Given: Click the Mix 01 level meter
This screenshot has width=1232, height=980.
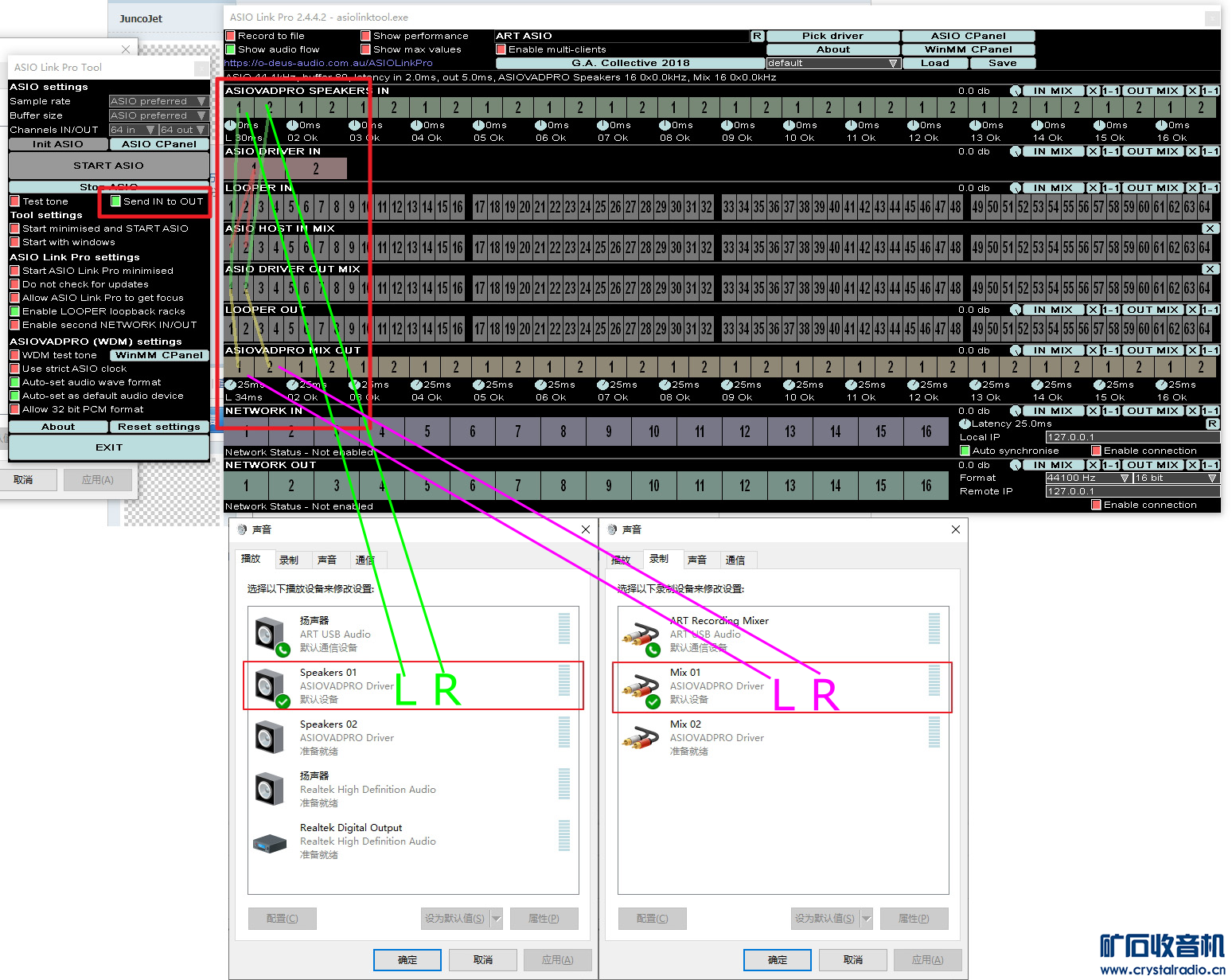Looking at the screenshot, I should coord(934,681).
